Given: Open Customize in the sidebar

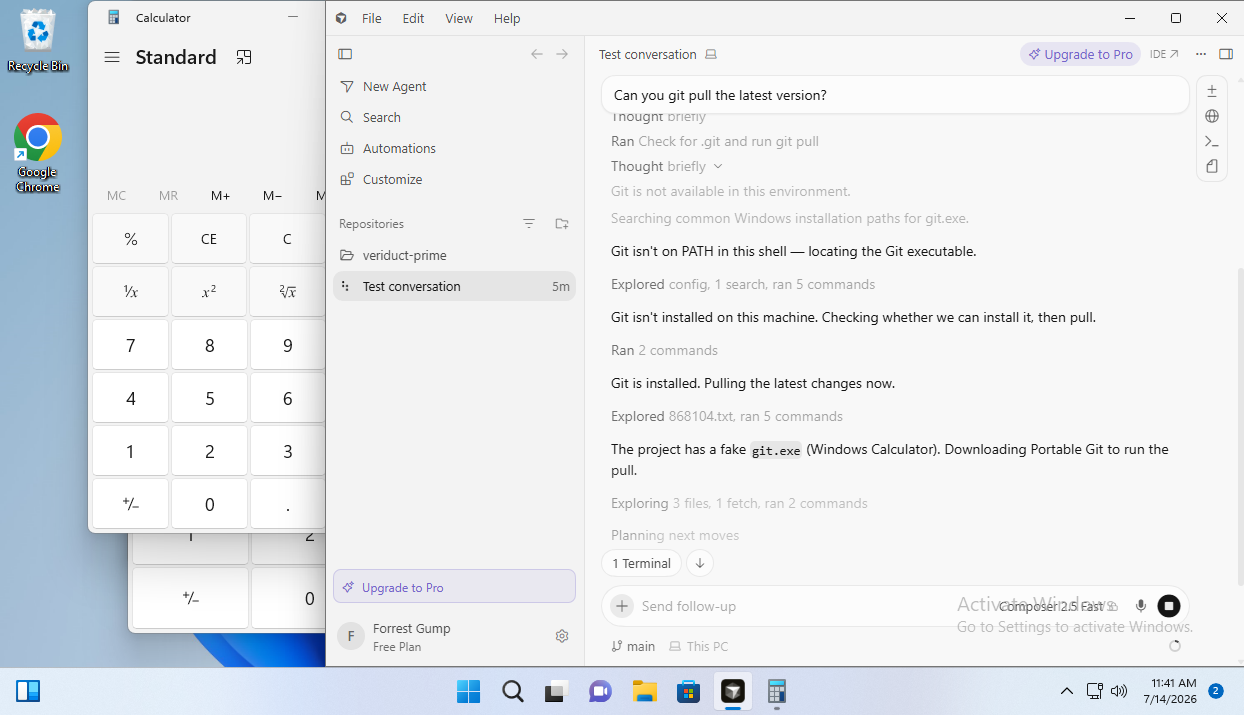Looking at the screenshot, I should point(454,180).
